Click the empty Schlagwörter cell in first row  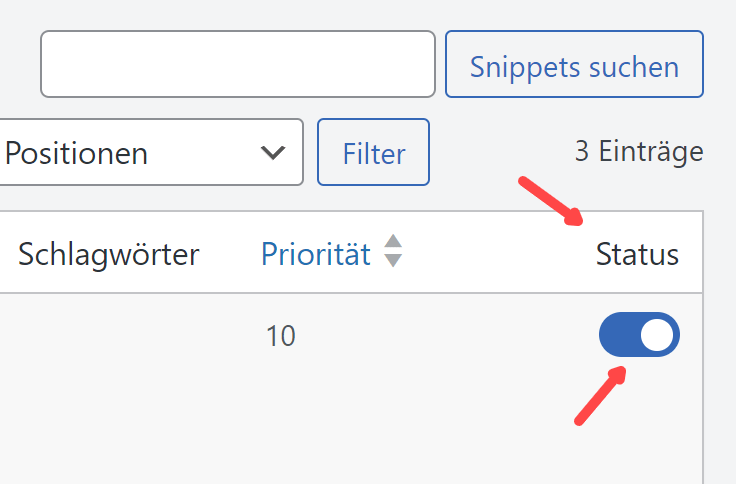[x=109, y=336]
